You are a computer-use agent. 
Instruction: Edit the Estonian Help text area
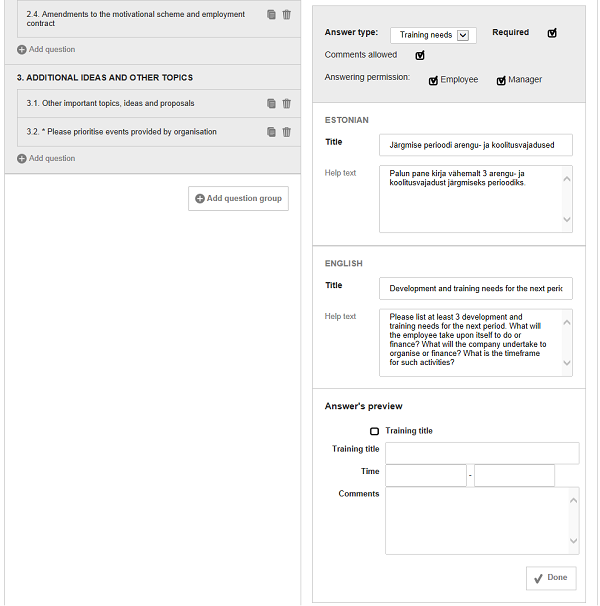tap(476, 199)
